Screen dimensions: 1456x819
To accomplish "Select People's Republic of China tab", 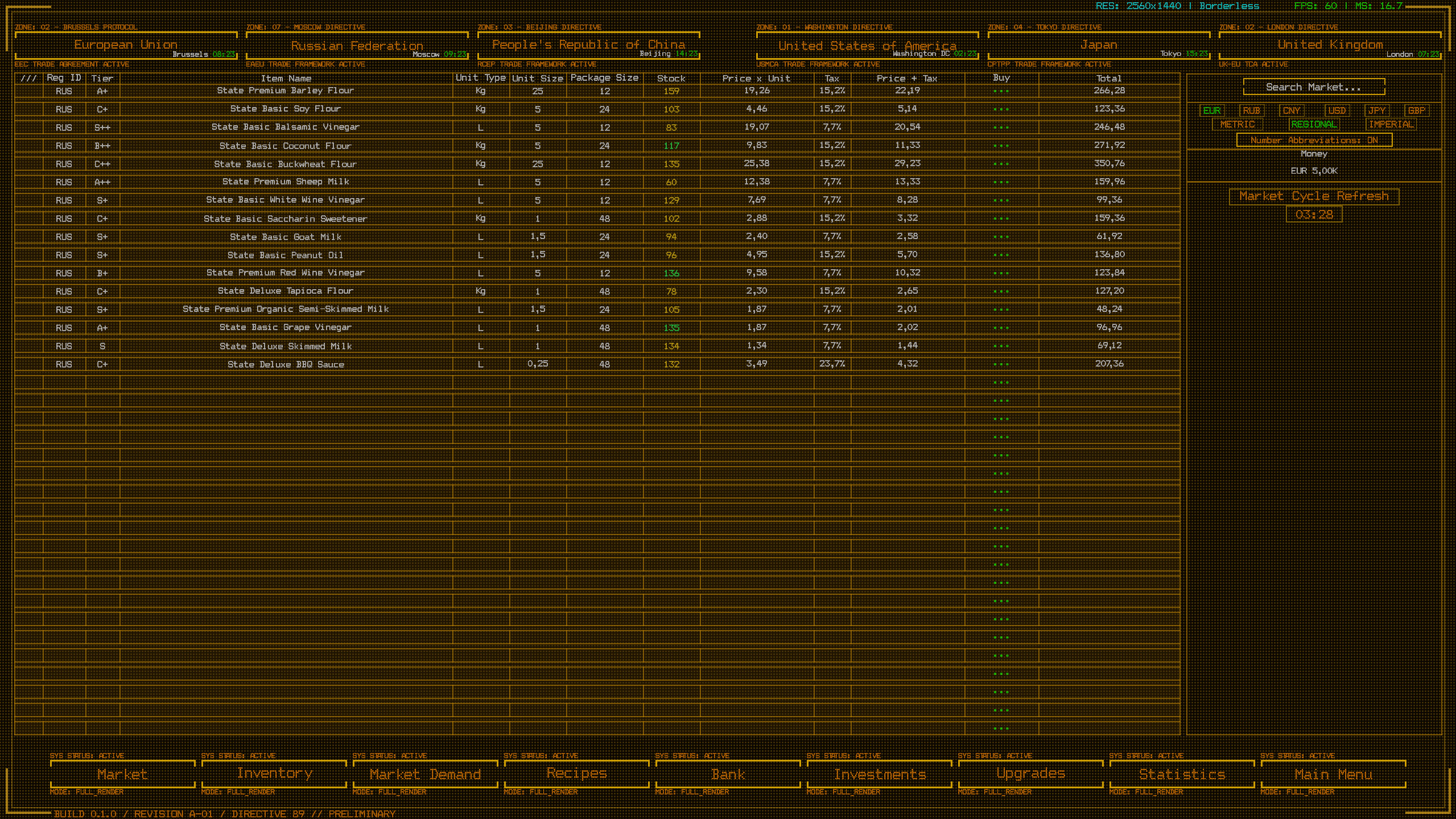I will (x=588, y=45).
